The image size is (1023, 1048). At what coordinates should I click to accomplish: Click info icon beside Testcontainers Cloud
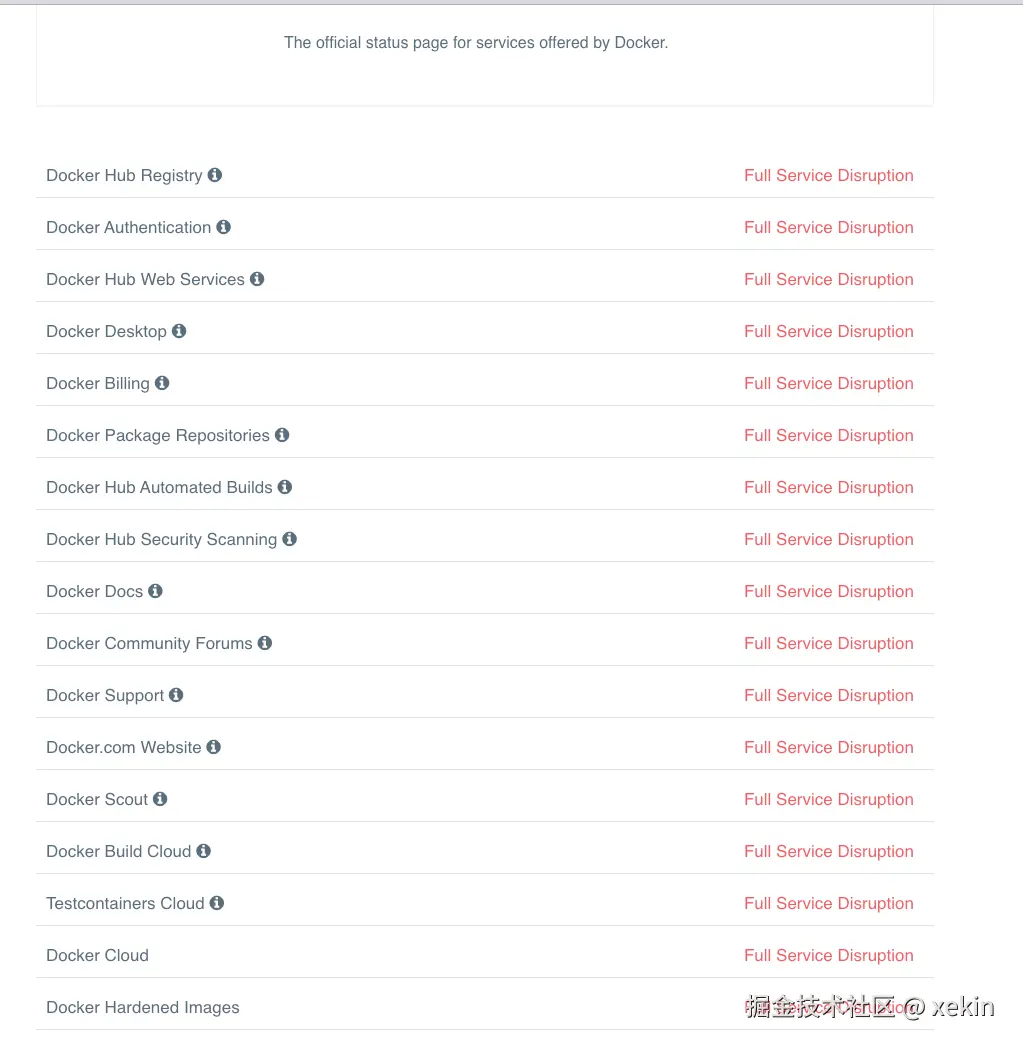[x=217, y=903]
